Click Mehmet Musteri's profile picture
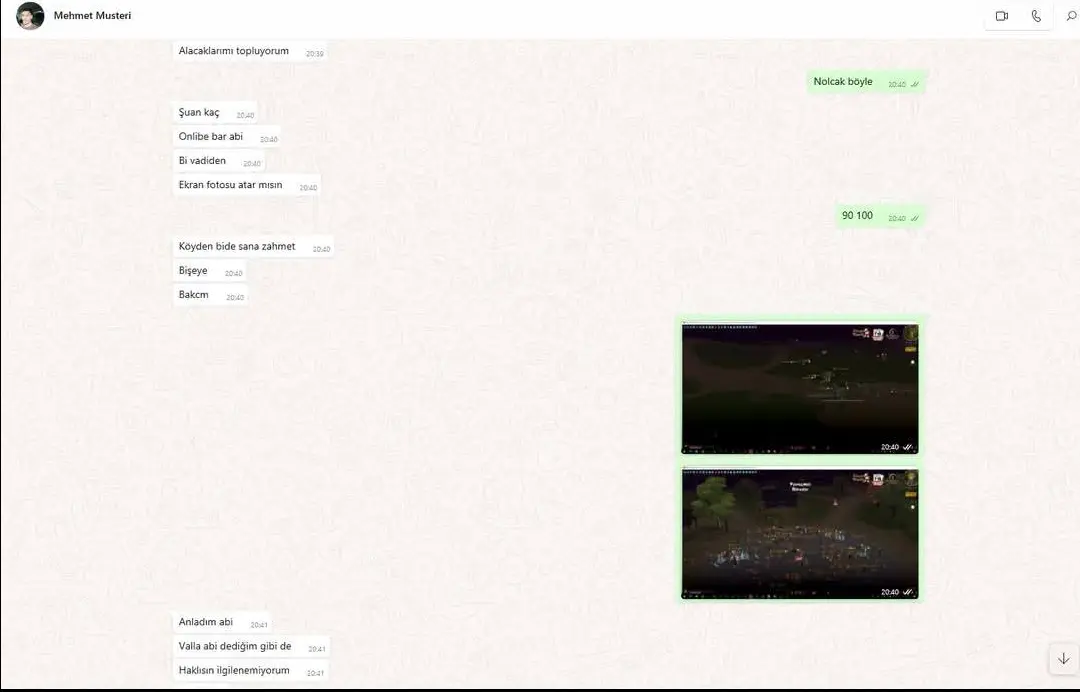1080x692 pixels. (x=30, y=16)
